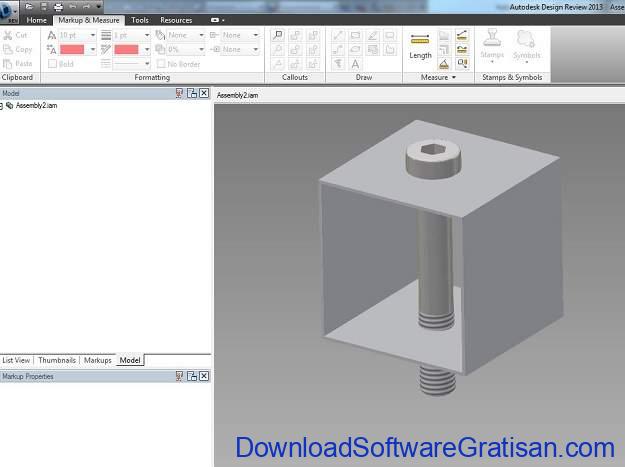Screen dimensions: 625x467
Task: Close the Markup Properties panel
Action: [204, 376]
